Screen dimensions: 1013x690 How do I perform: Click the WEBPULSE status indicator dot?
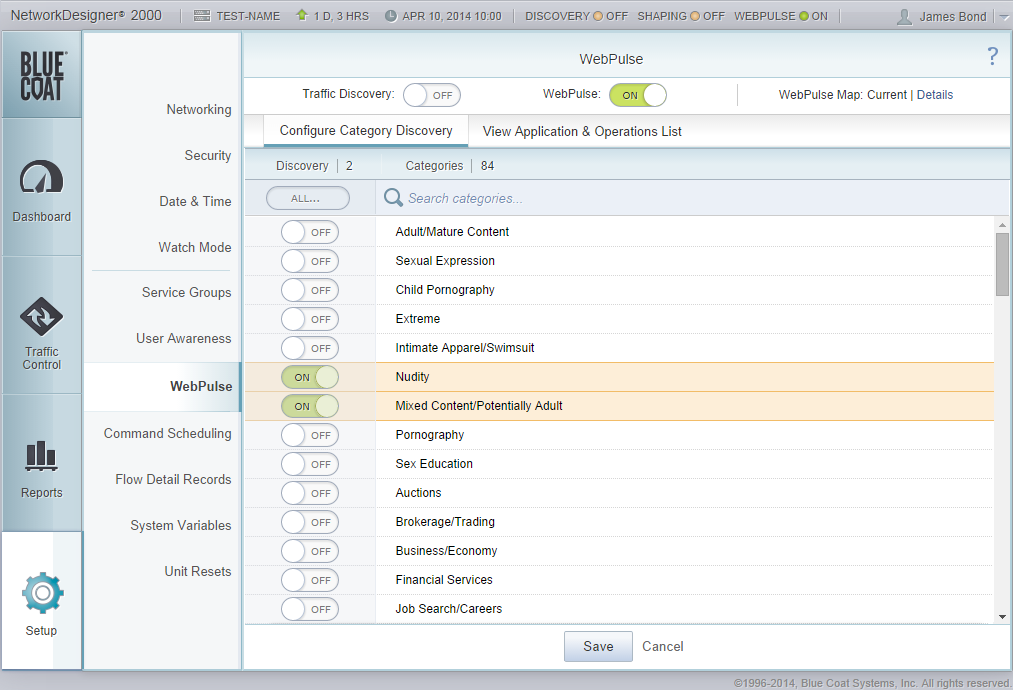[804, 16]
